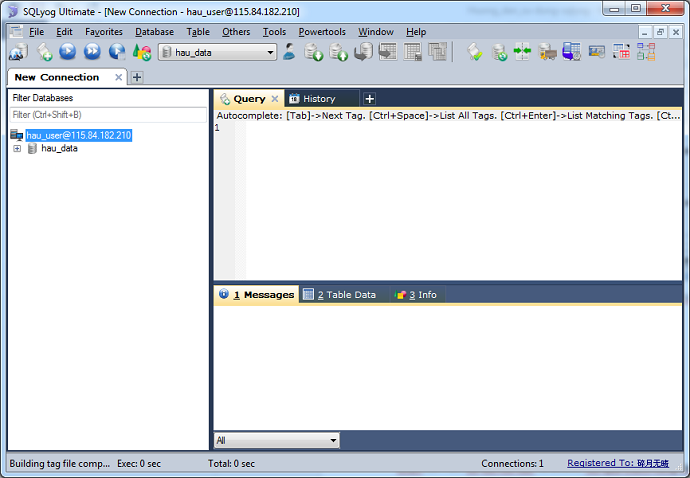690x478 pixels.
Task: Click inside the query editor line 1
Action: pyautogui.click(x=463, y=128)
